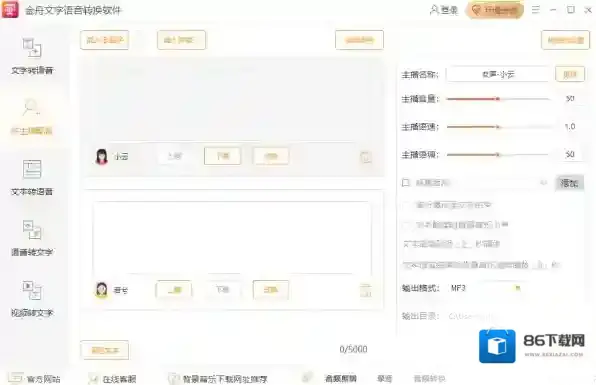Adjust the 主播音调 slider
This screenshot has width=596, height=385.
(498, 154)
